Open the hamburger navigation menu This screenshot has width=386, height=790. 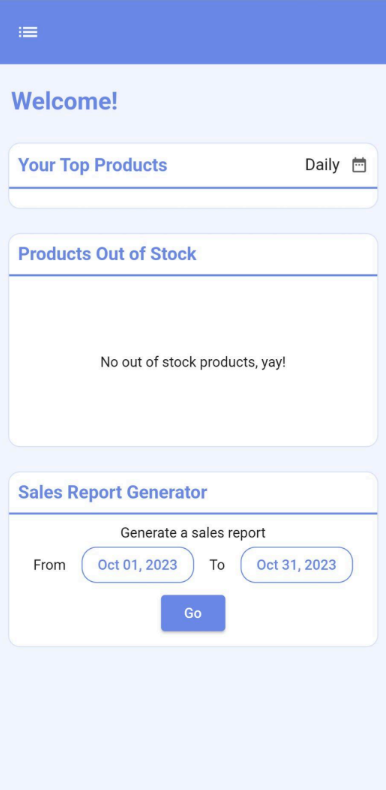(x=28, y=32)
